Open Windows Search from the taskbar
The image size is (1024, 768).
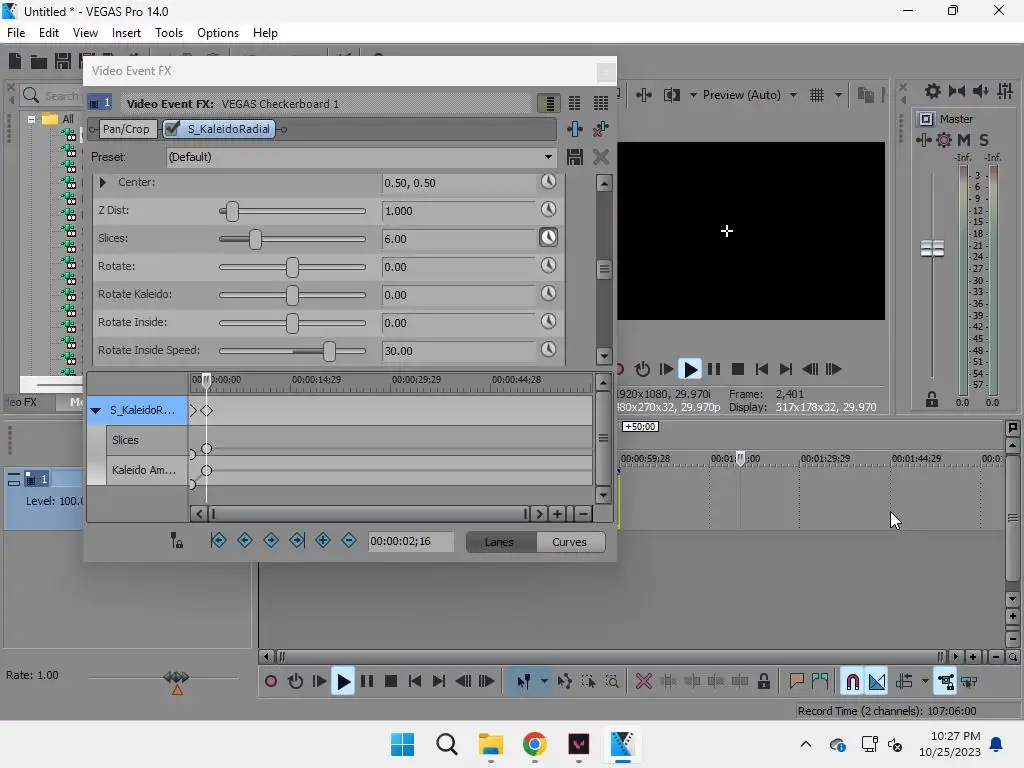(447, 744)
